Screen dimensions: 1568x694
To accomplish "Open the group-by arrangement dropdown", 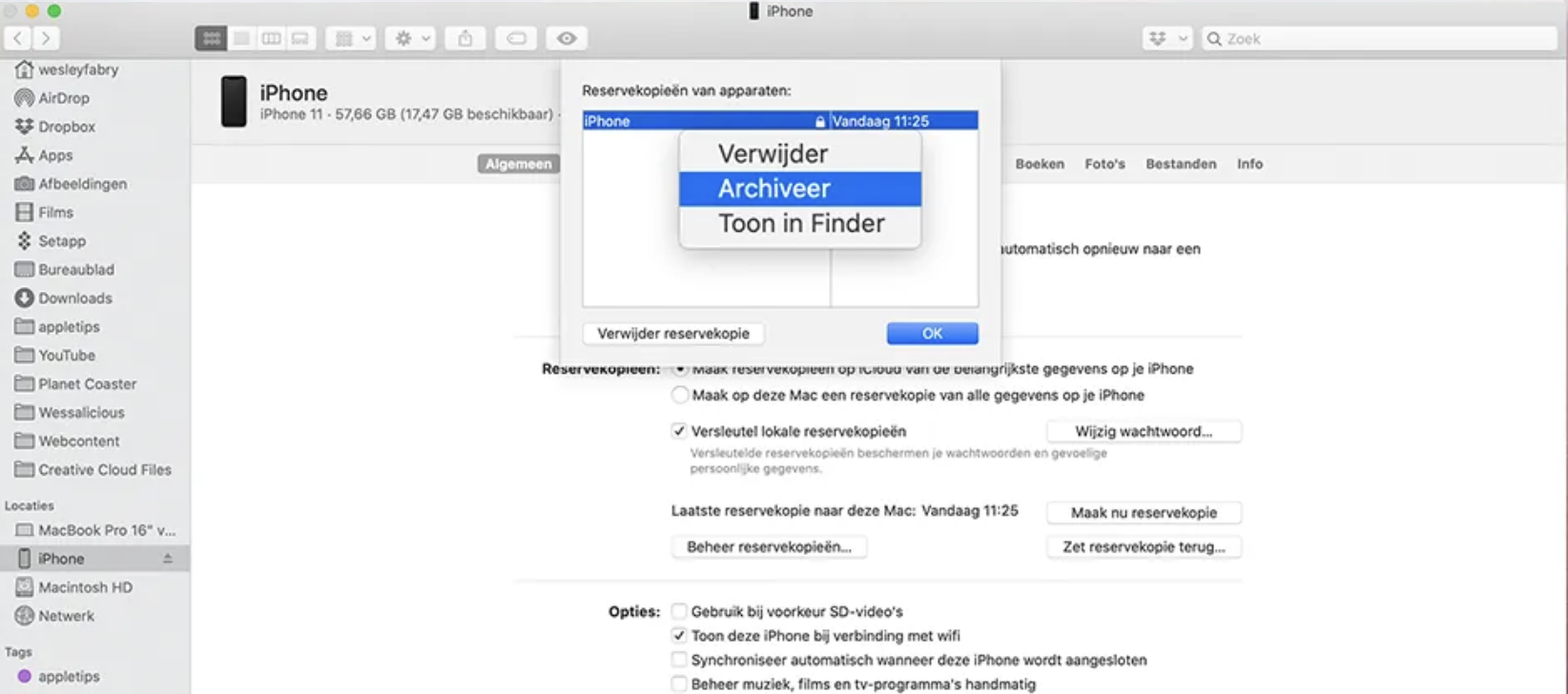I will pos(350,38).
